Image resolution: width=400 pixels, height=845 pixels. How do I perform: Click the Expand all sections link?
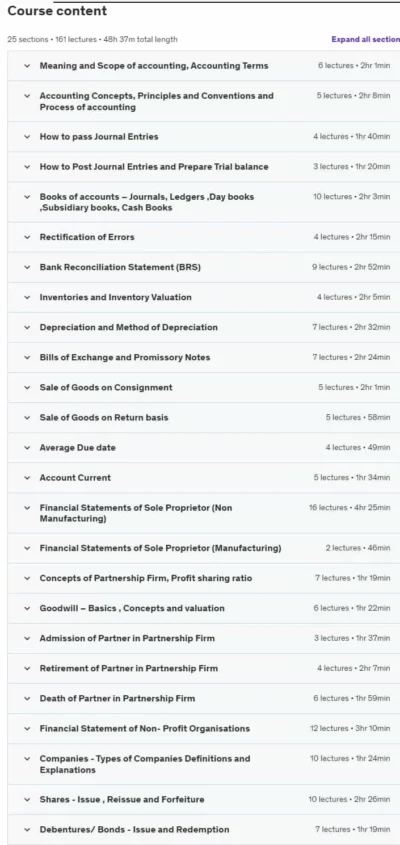click(x=365, y=39)
